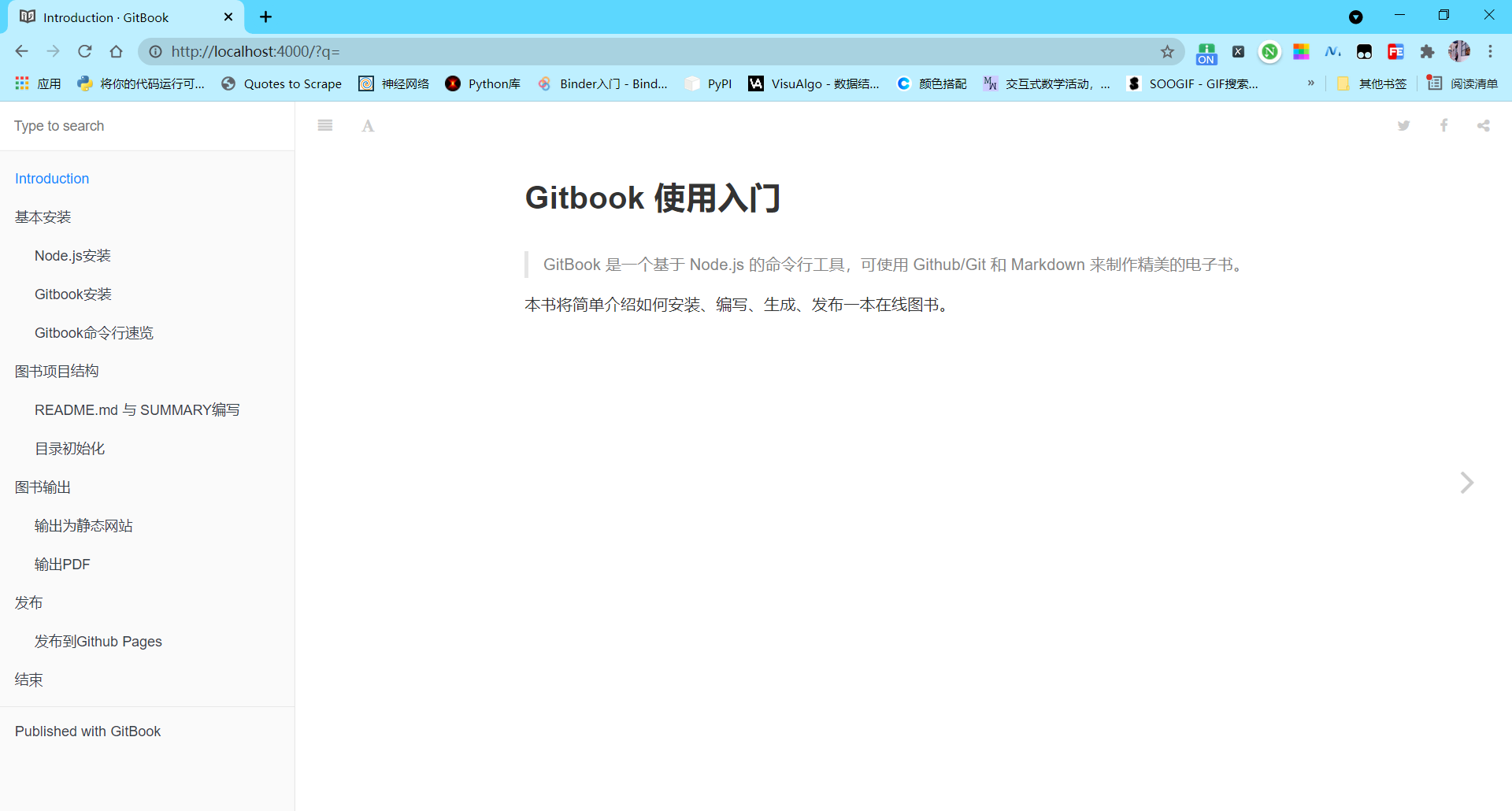Open the 输出为静态网站 section
The height and width of the screenshot is (811, 1512).
pyautogui.click(x=83, y=526)
